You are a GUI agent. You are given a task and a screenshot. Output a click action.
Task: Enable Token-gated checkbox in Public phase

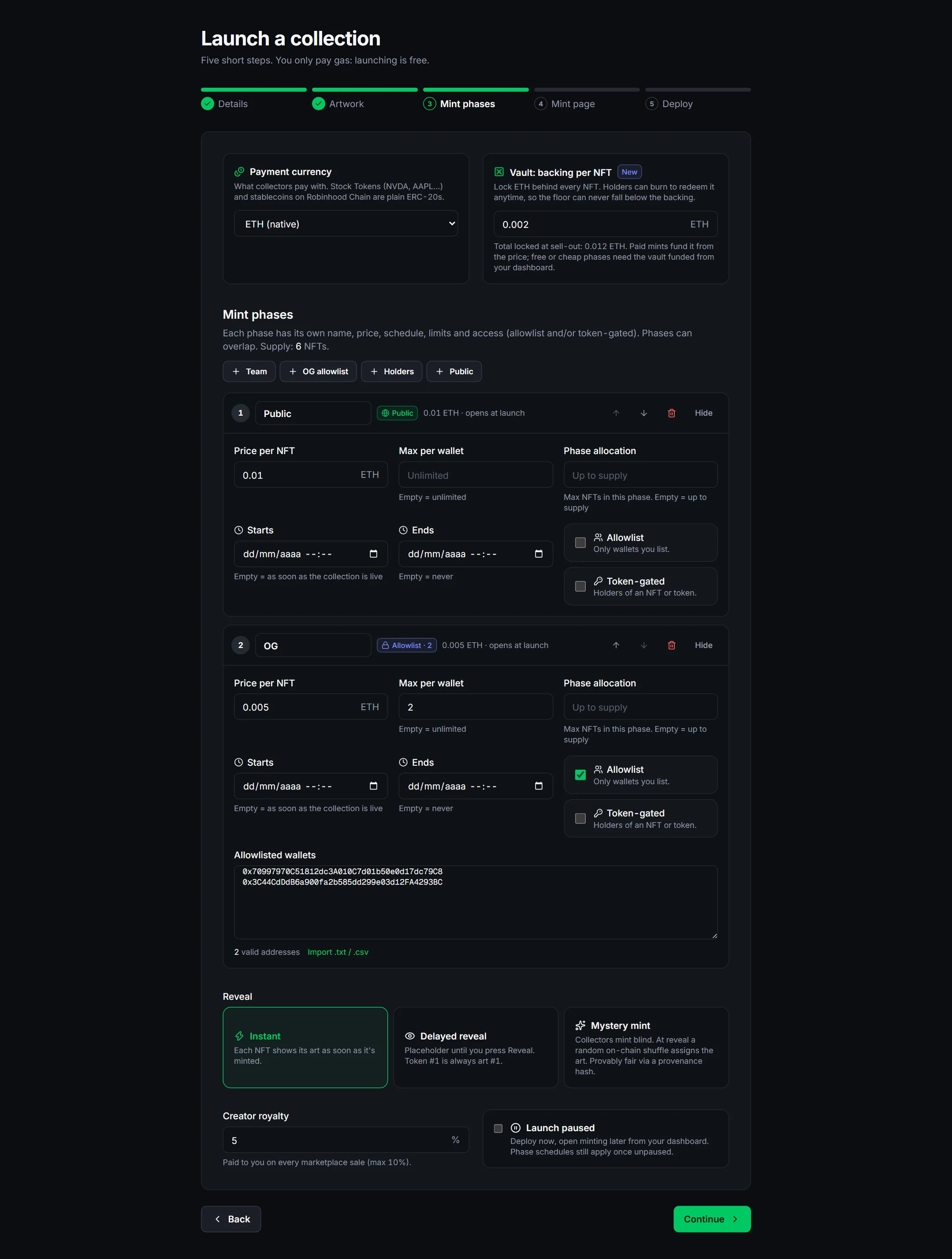click(580, 586)
